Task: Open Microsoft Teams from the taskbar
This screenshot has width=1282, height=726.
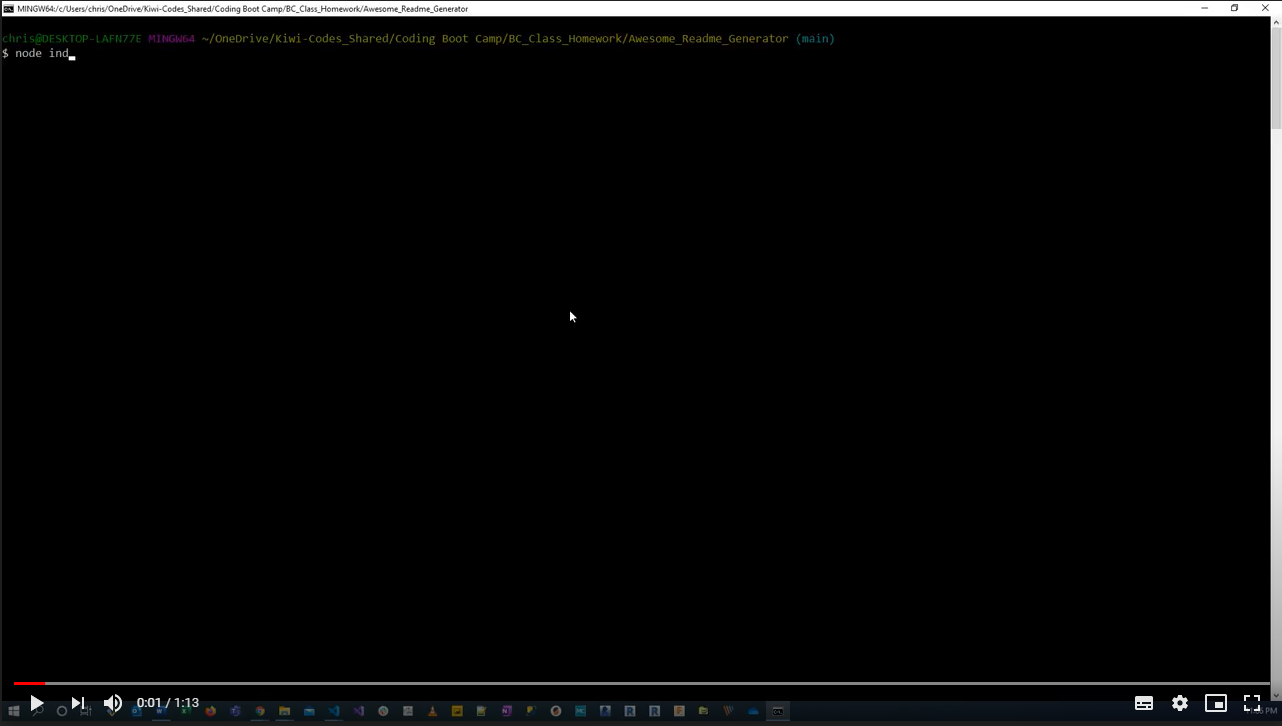Action: [235, 711]
